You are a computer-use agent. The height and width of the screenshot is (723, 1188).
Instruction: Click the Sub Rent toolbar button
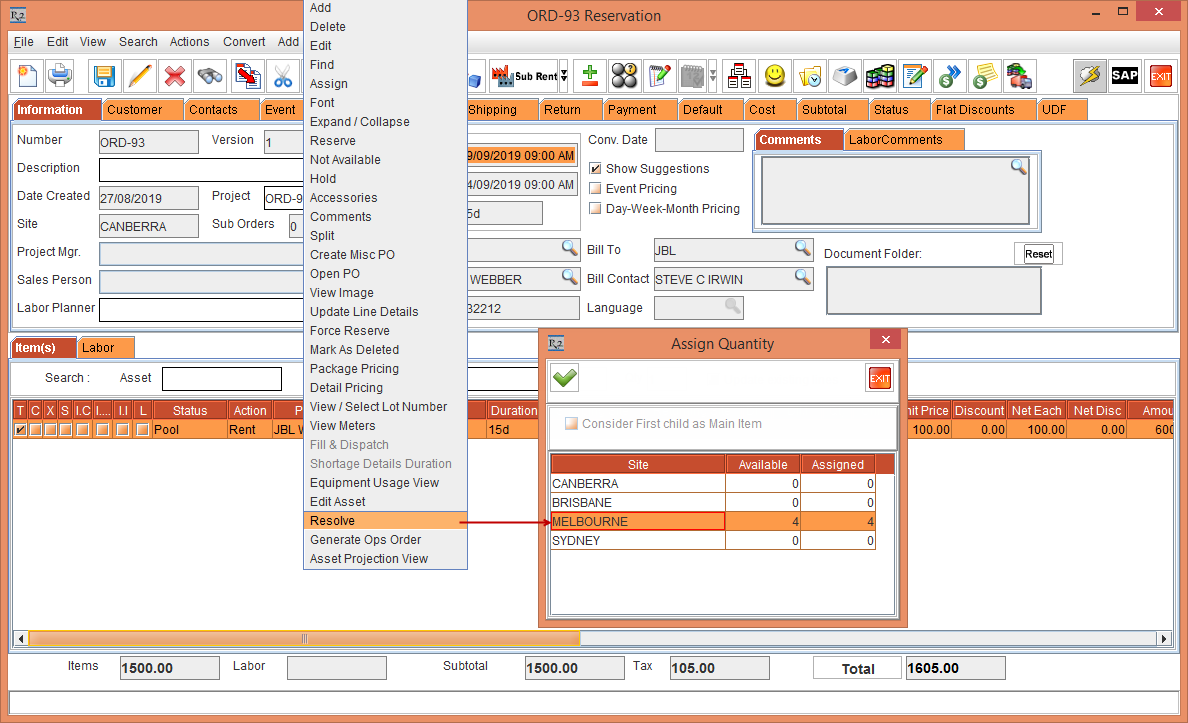pos(527,76)
